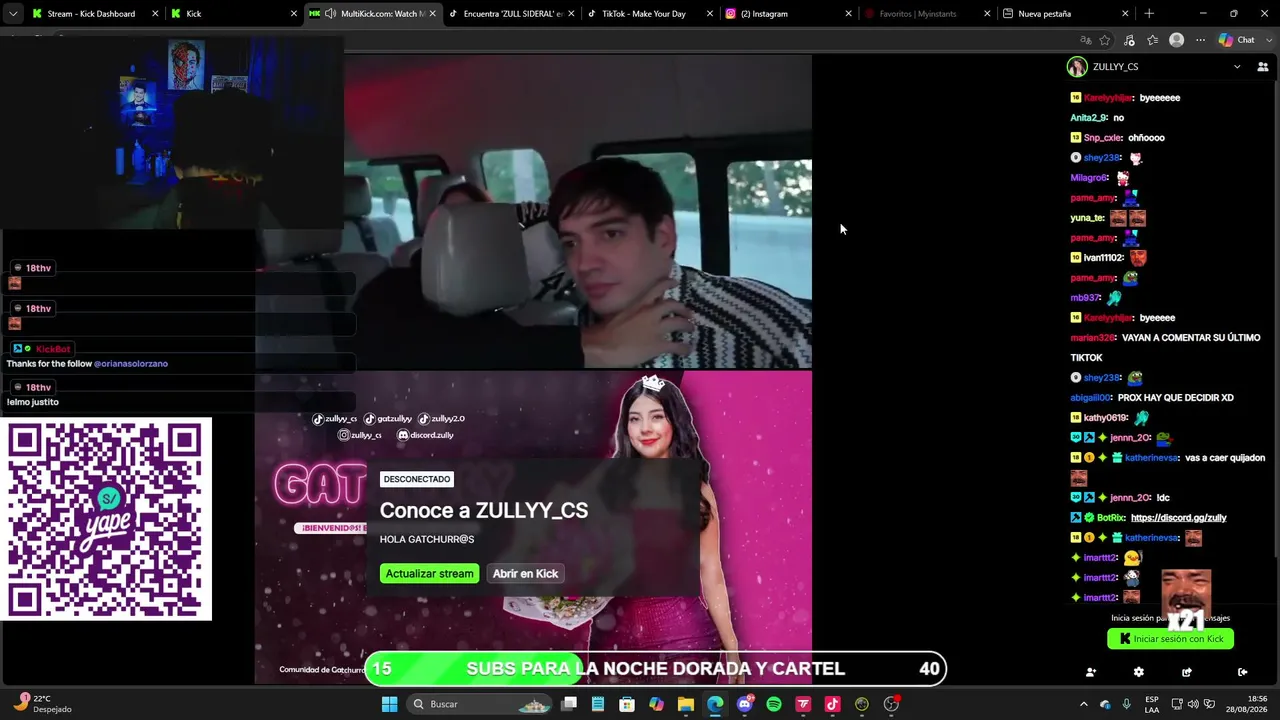This screenshot has width=1280, height=720.
Task: Open the media control icon in toolbar
Action: [1129, 40]
